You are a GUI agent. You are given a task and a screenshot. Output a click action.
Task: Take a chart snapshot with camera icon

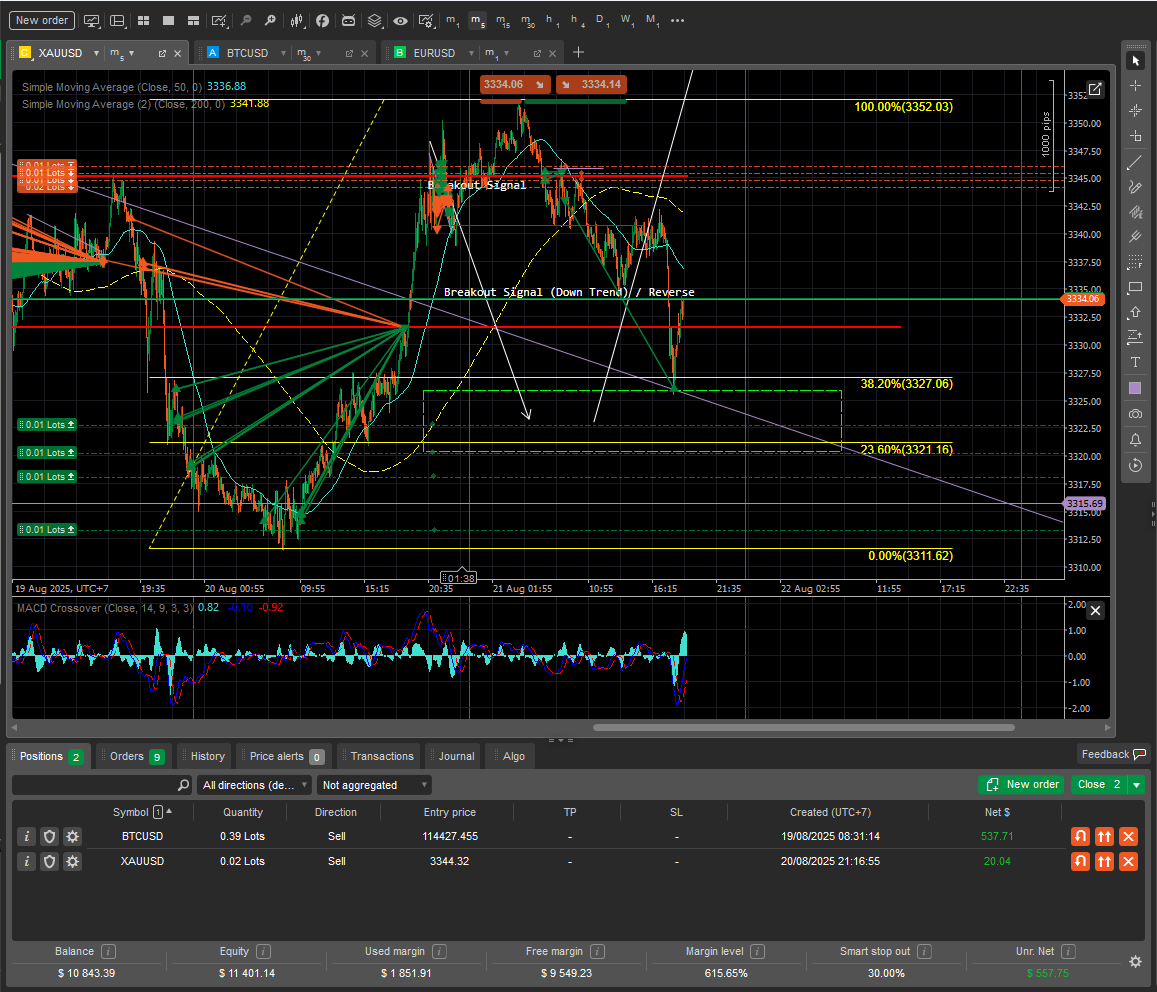click(x=1136, y=414)
